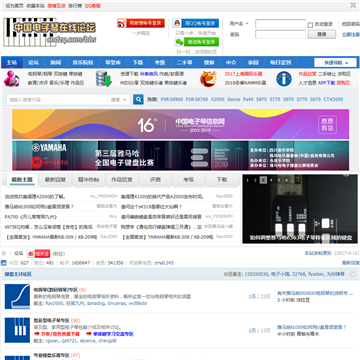Expand the quick navigation dropdown

pyautogui.click(x=335, y=63)
